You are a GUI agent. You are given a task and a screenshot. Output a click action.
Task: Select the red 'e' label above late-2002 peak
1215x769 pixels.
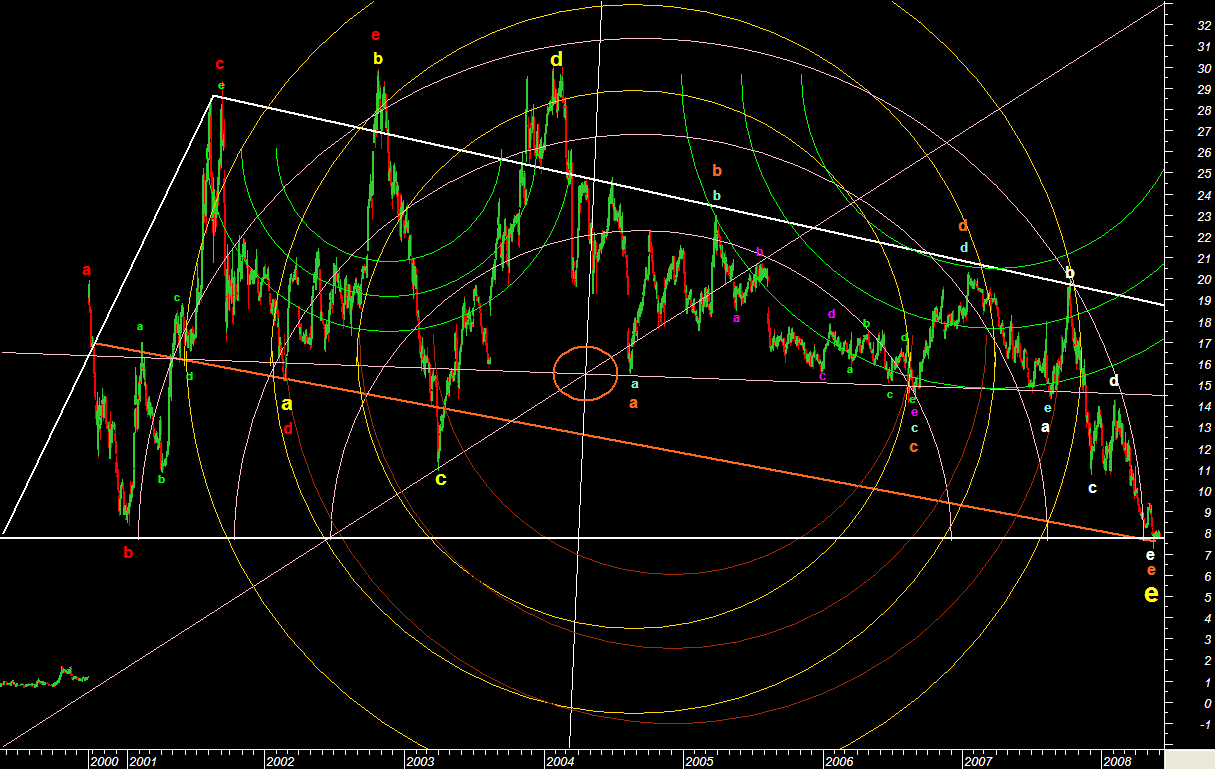click(x=375, y=35)
